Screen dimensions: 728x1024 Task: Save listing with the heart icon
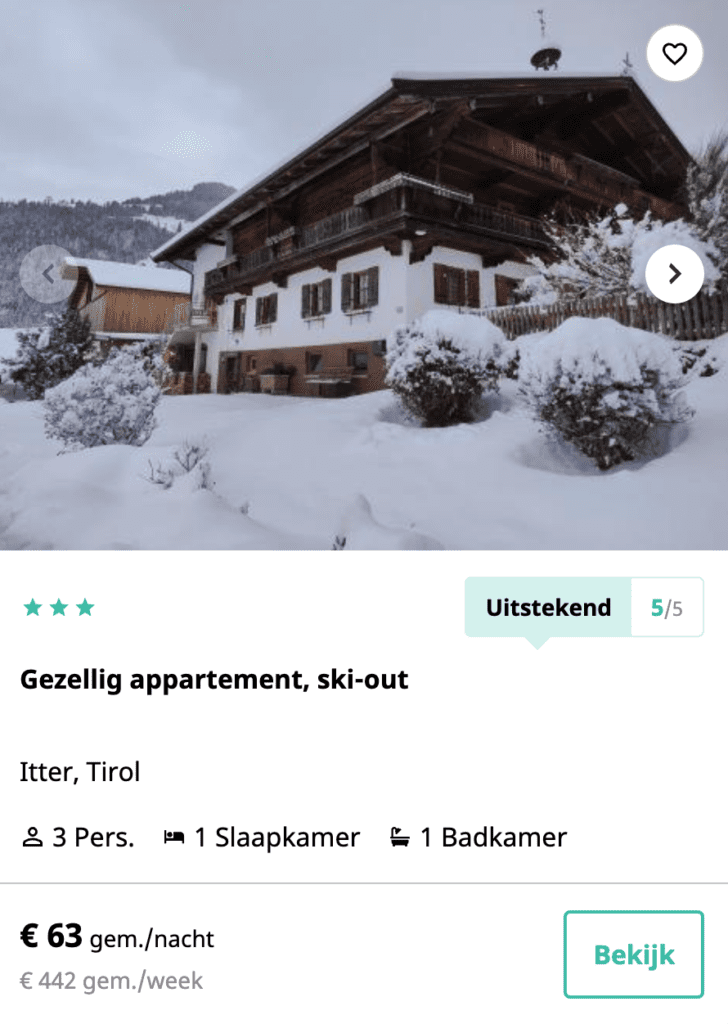[674, 54]
